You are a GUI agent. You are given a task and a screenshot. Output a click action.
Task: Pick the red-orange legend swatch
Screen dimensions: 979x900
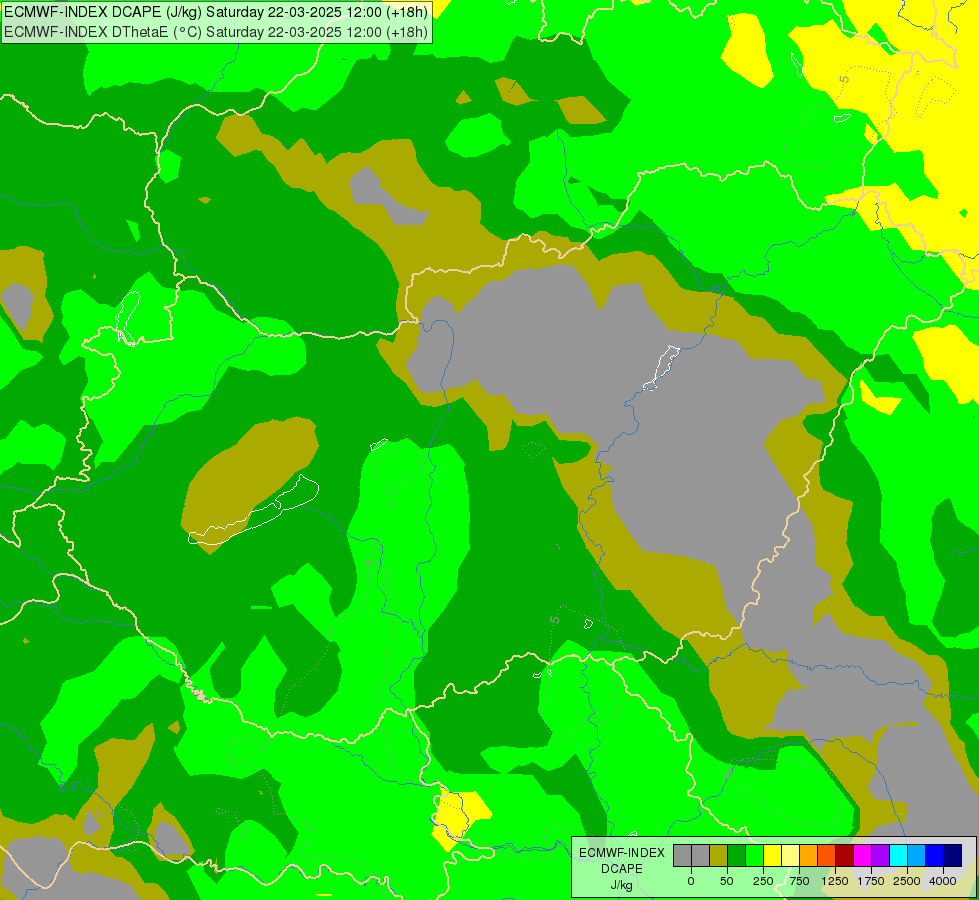point(827,855)
